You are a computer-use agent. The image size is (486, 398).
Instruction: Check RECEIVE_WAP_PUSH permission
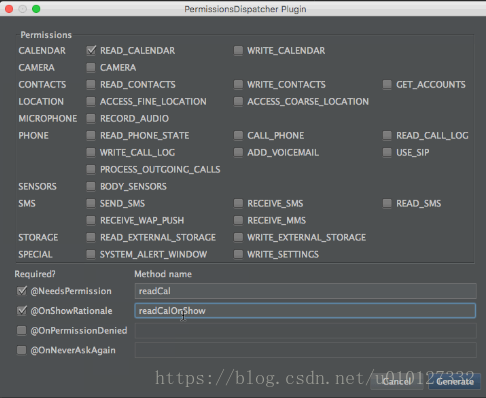tap(91, 220)
